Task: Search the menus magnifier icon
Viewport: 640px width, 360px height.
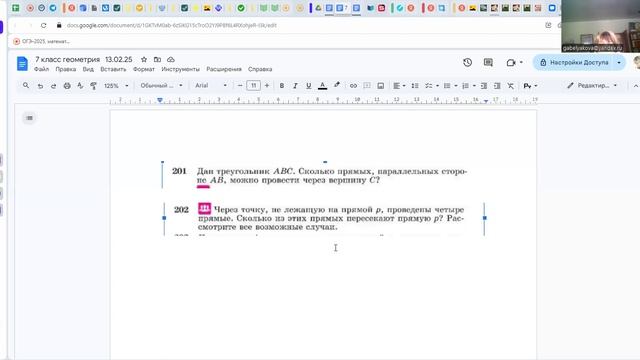Action: coord(26,85)
